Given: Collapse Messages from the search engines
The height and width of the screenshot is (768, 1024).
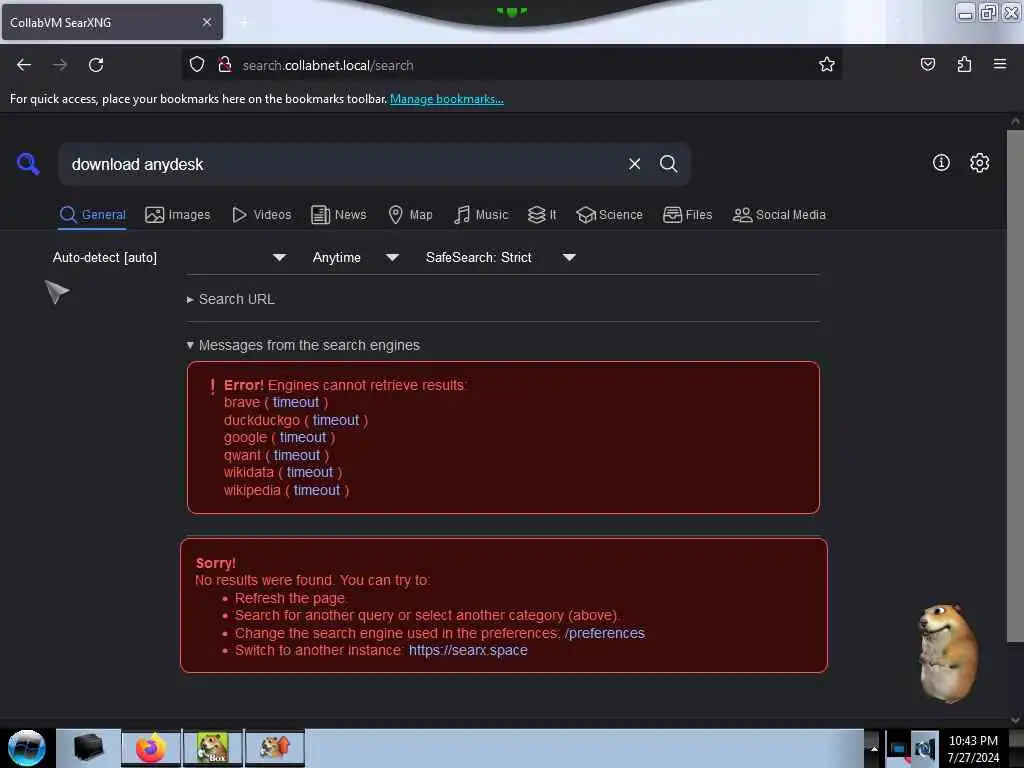Looking at the screenshot, I should 303,345.
